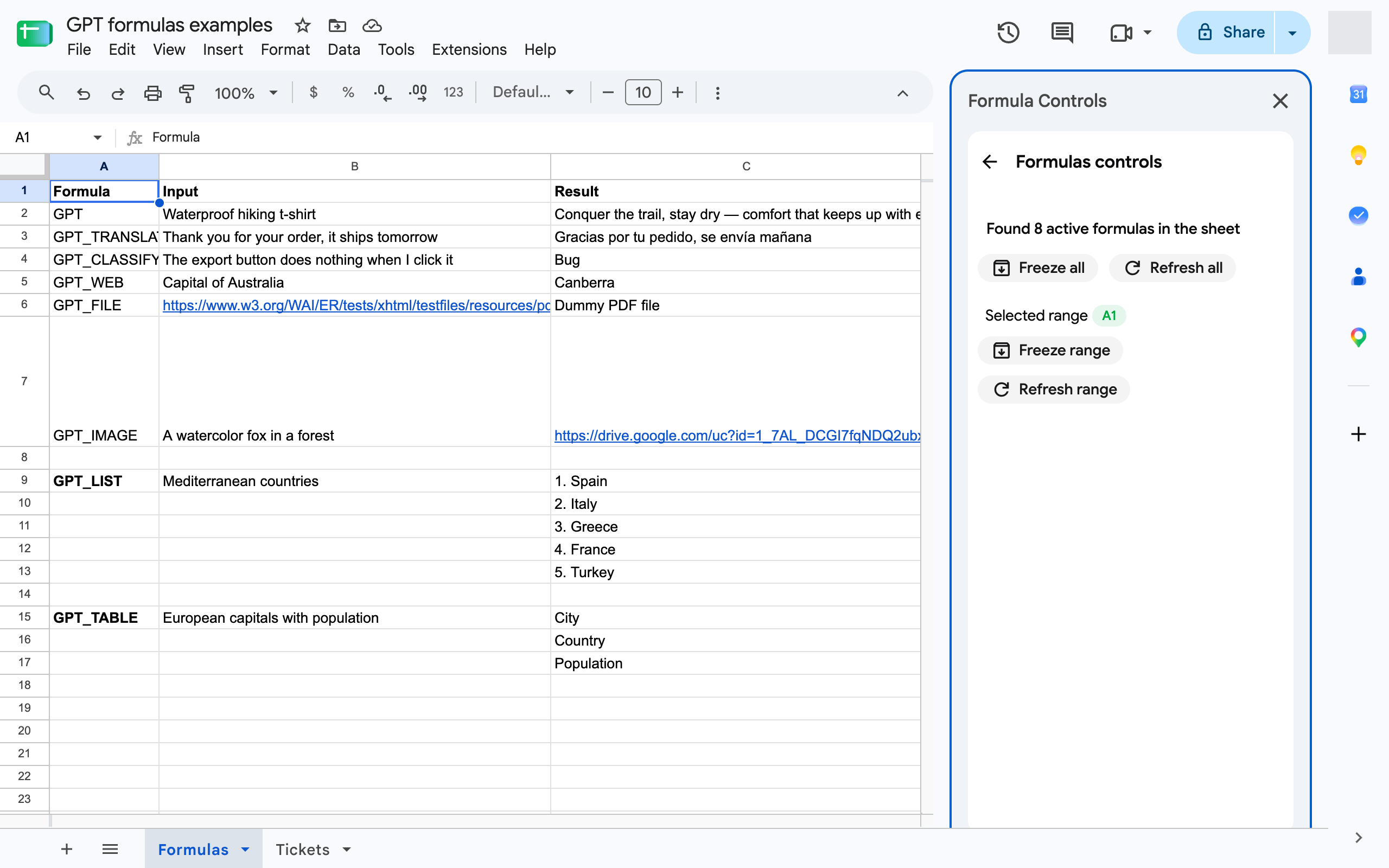Close the Formula Controls sidebar

1280,101
